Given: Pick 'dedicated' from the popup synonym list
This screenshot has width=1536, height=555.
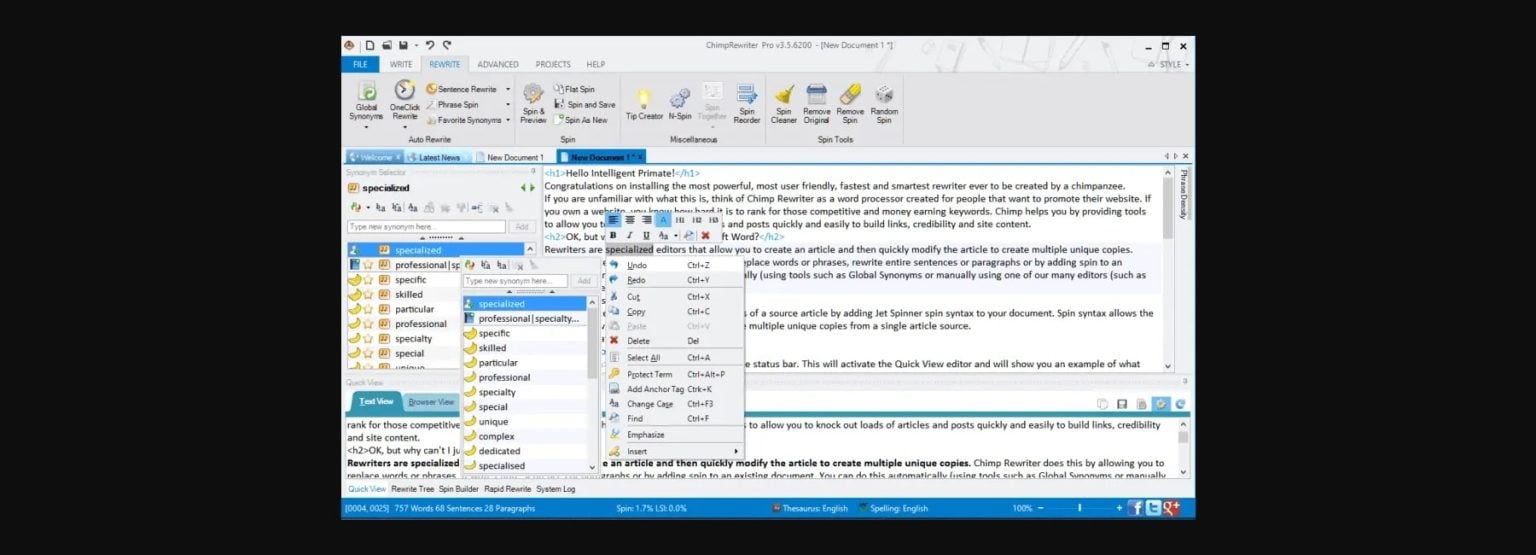Looking at the screenshot, I should click(499, 451).
